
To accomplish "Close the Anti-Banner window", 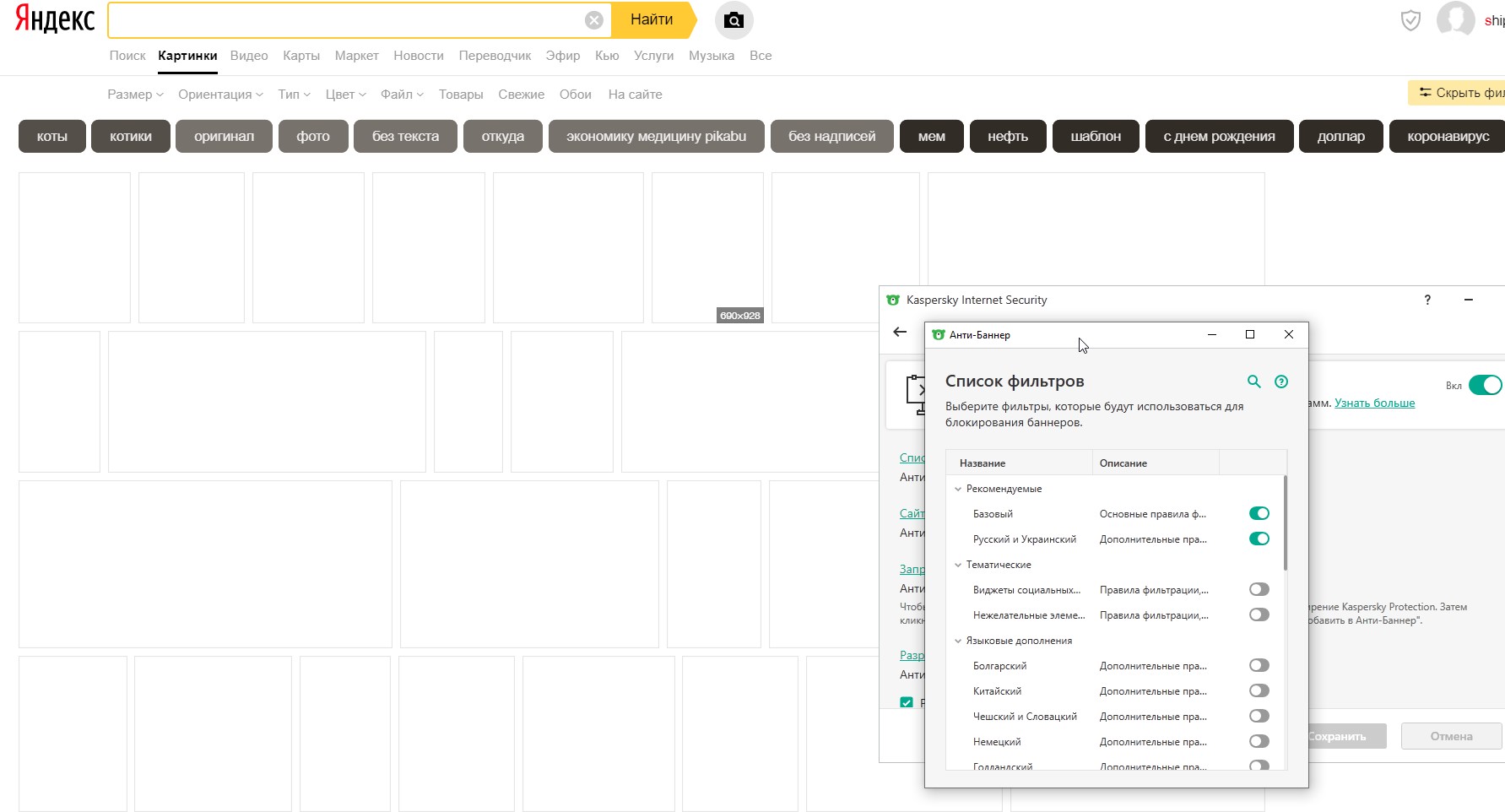I will point(1289,334).
